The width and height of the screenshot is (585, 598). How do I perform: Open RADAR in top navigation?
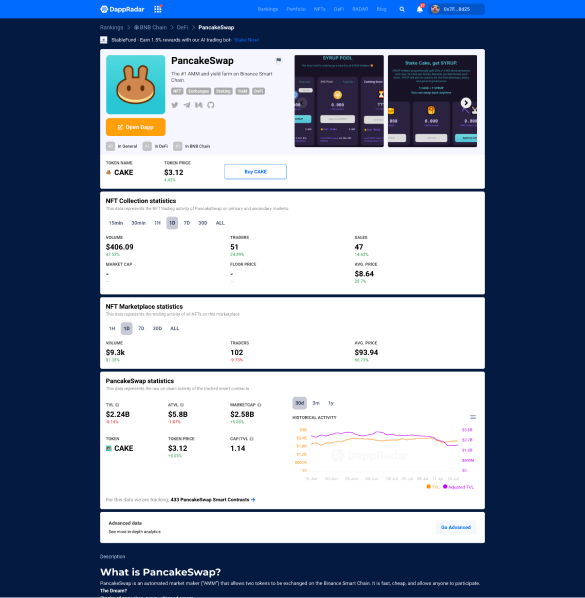(x=360, y=9)
